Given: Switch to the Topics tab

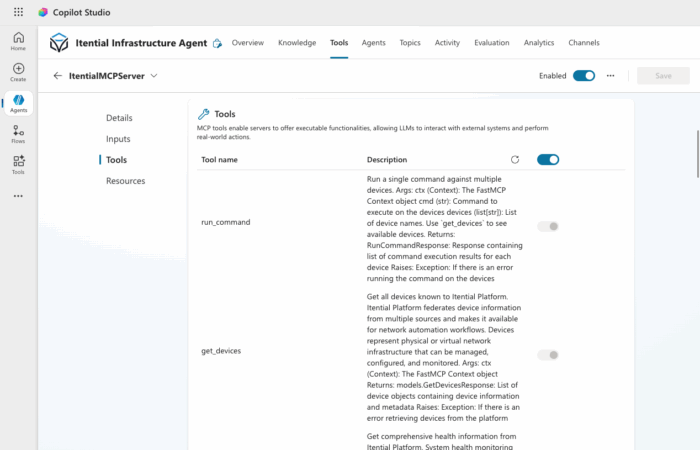Looking at the screenshot, I should [x=410, y=43].
